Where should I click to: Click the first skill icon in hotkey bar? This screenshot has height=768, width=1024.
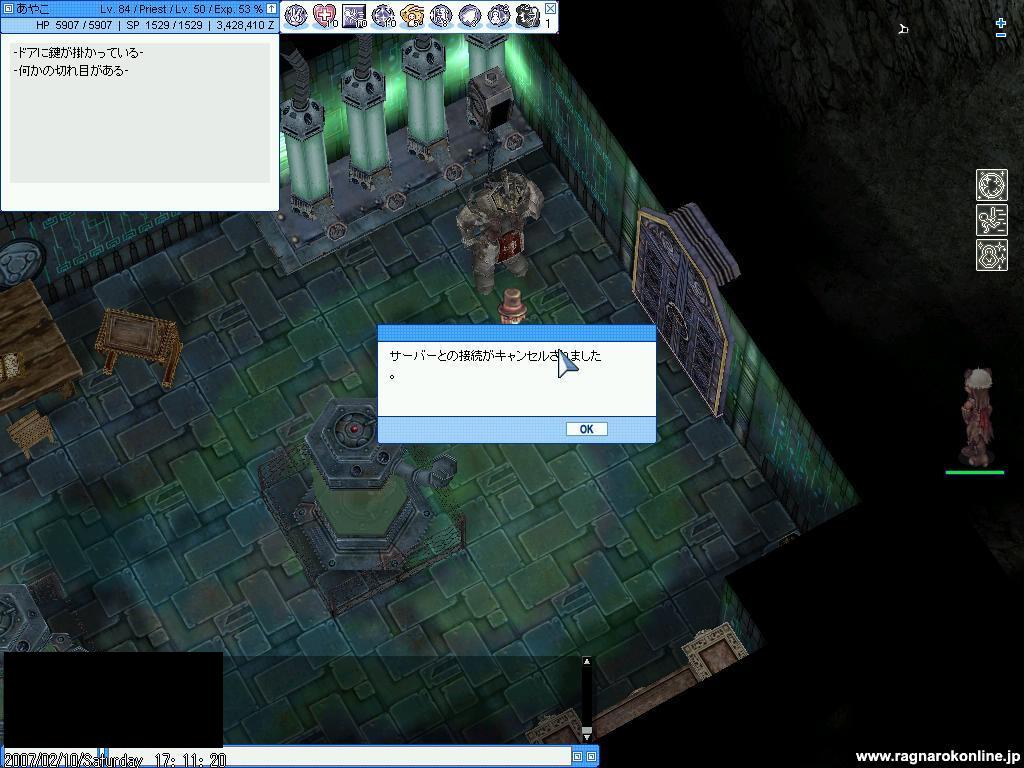[296, 16]
